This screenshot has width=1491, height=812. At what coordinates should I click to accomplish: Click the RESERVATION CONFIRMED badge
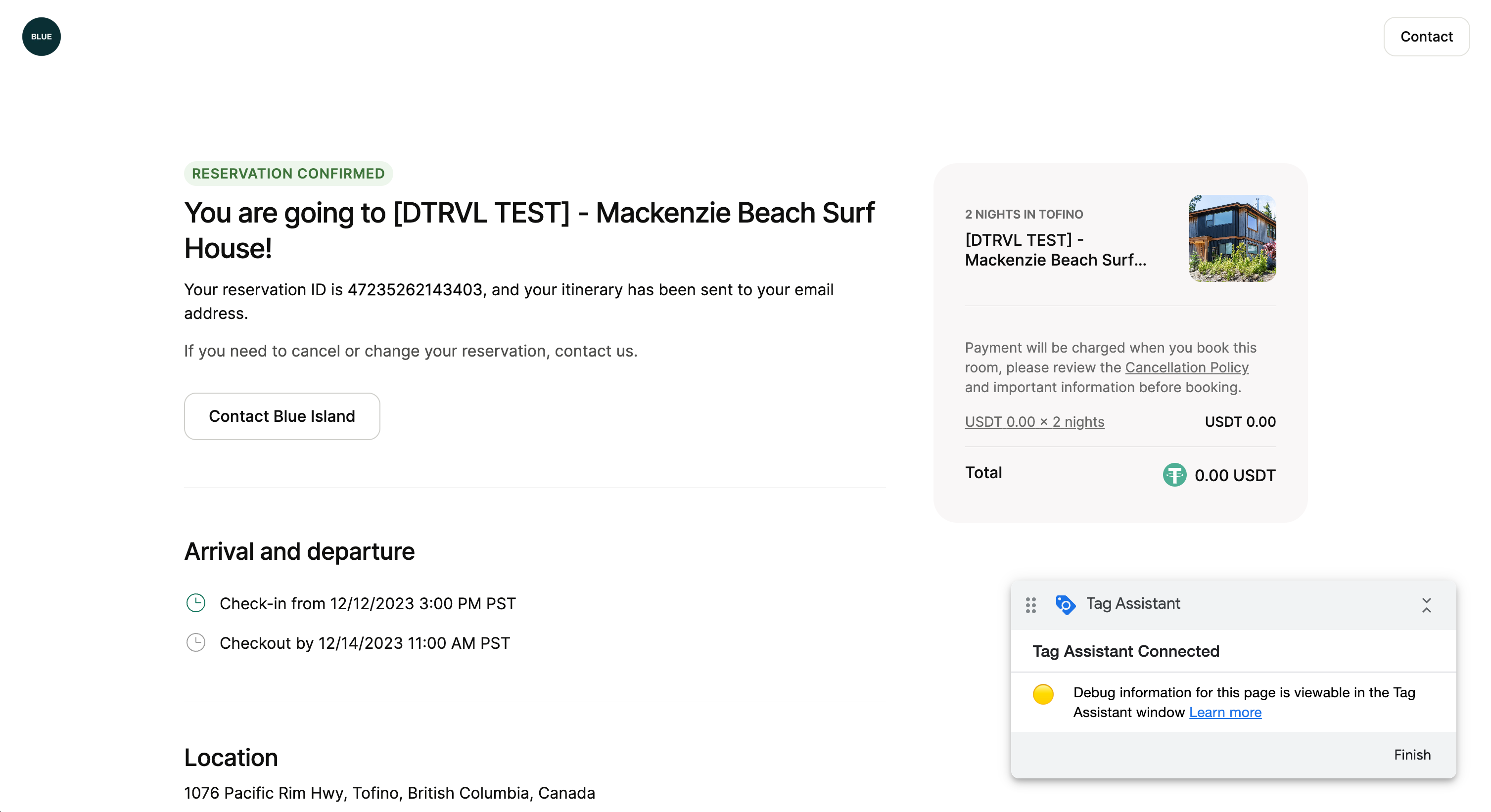288,174
